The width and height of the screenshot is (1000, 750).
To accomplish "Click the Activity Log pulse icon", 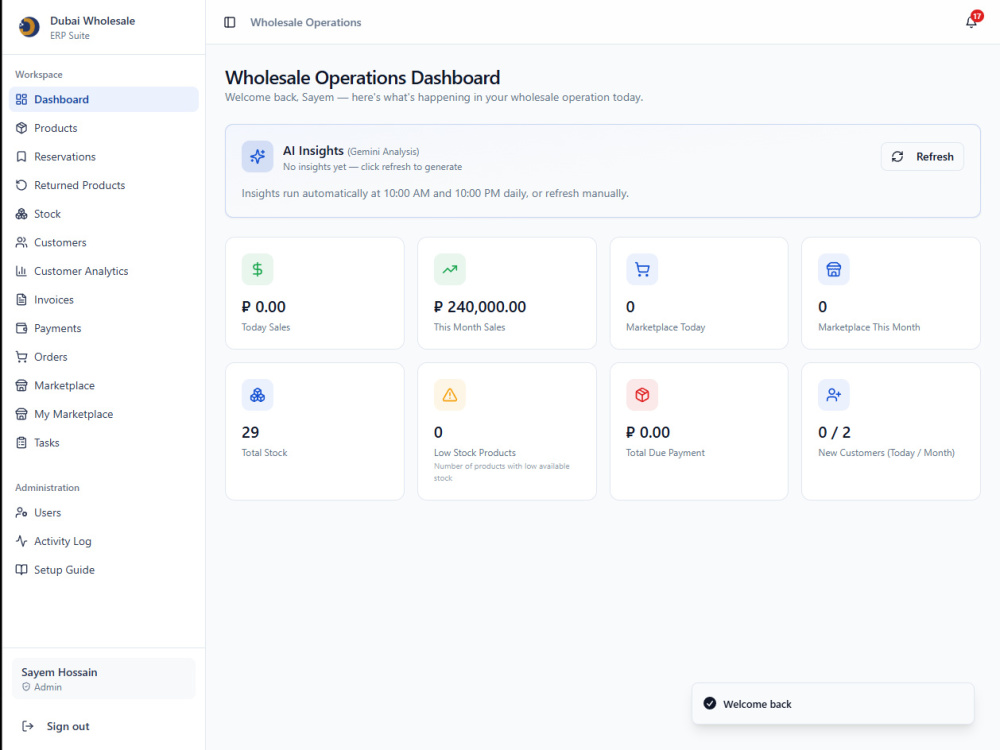I will pos(22,541).
